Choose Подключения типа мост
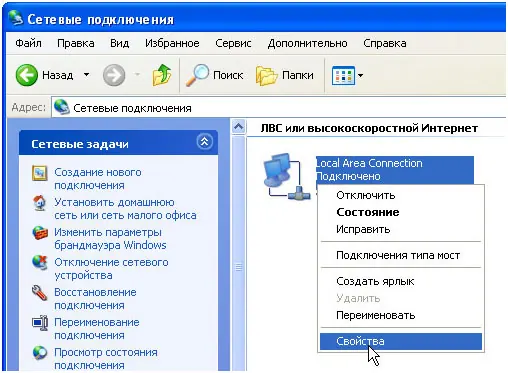 (401, 255)
